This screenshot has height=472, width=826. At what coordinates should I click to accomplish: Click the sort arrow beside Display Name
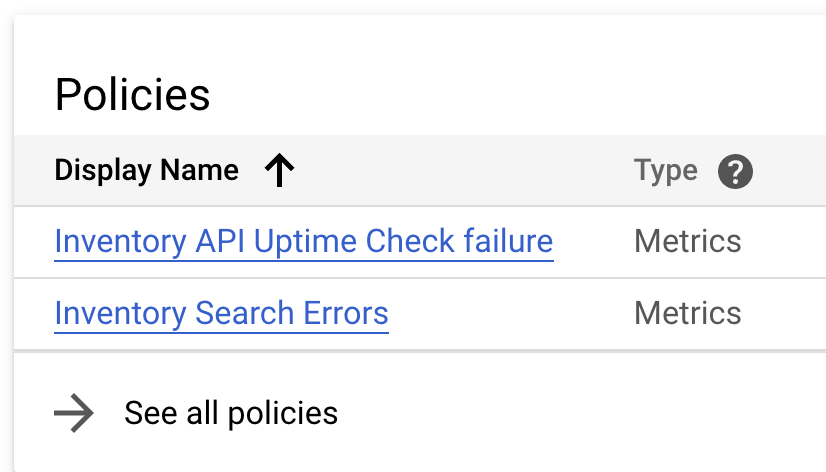279,171
